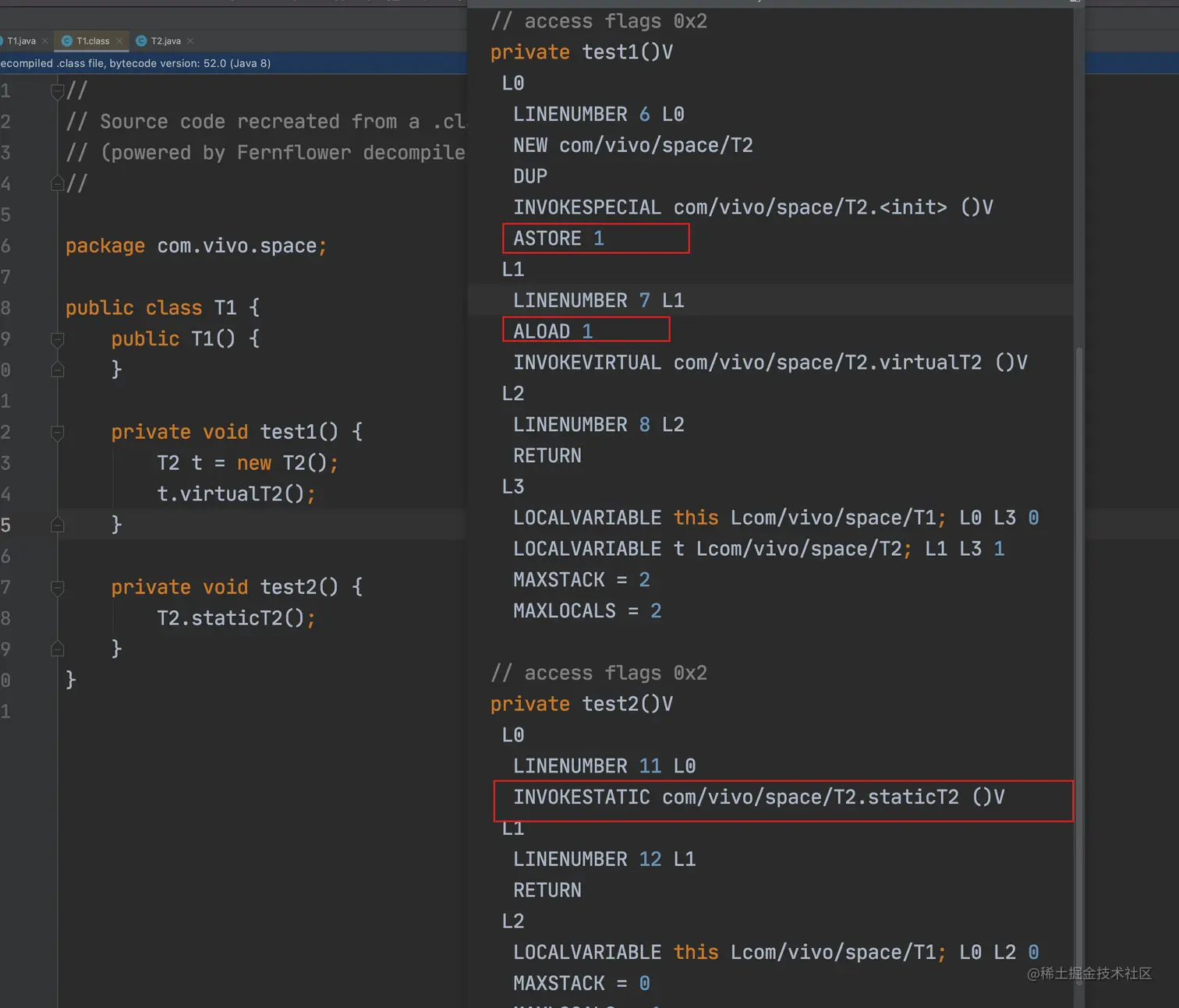Viewport: 1179px width, 1008px height.
Task: Click 'public class T1 {' declaration
Action: [x=162, y=308]
